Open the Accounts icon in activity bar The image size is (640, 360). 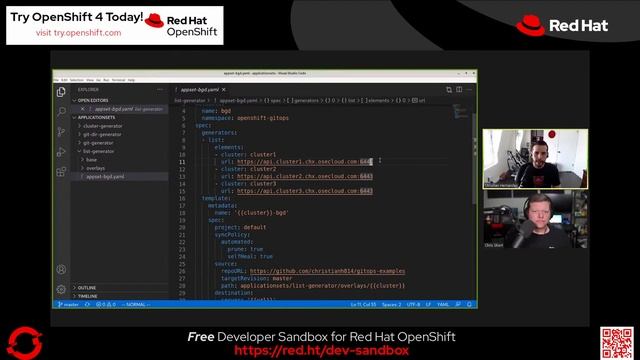coord(61,269)
